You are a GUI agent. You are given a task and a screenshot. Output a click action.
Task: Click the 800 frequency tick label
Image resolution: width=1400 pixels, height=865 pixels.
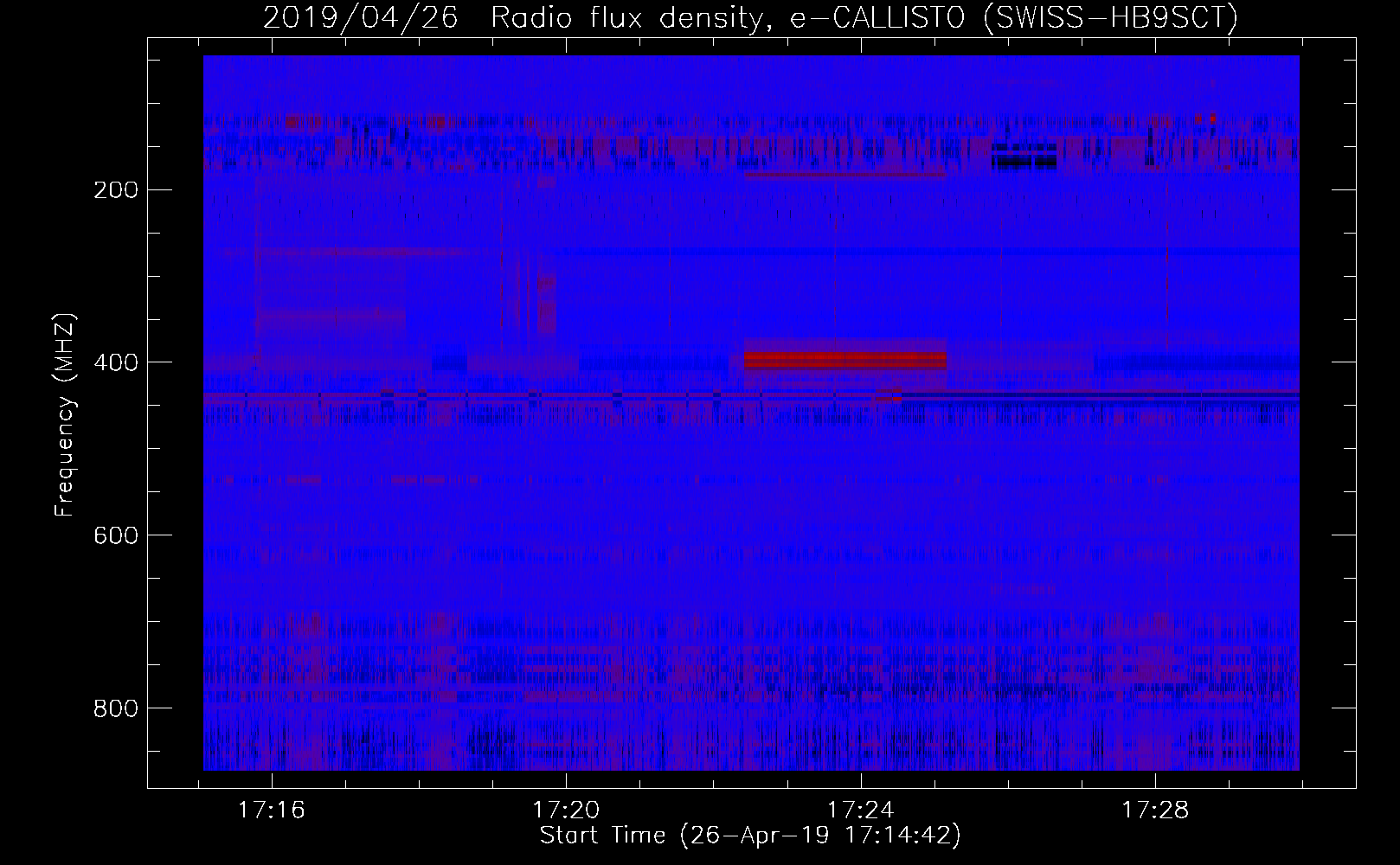click(115, 709)
